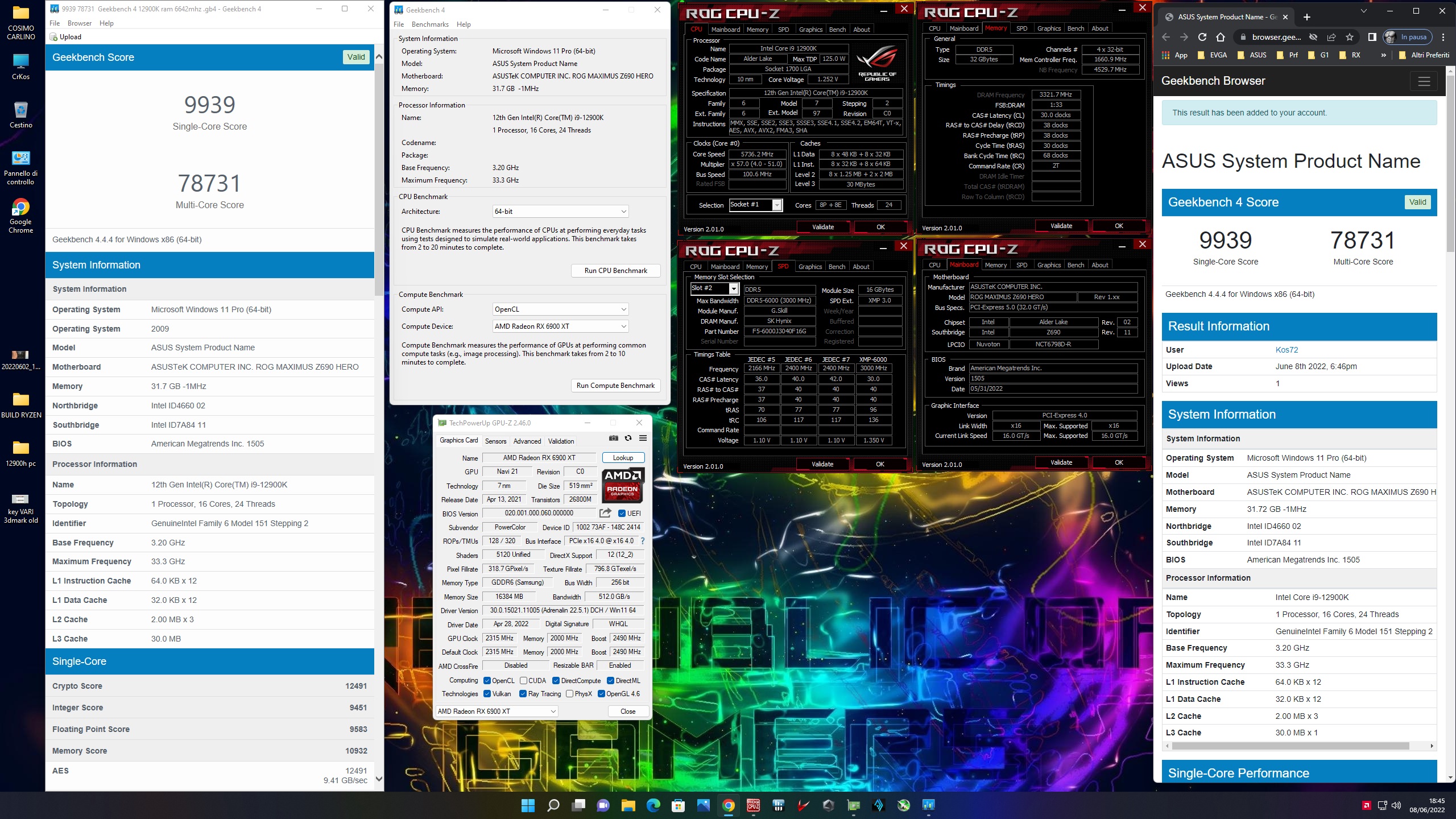Open Compute Device dropdown
Image resolution: width=1456 pixels, height=819 pixels.
click(x=560, y=326)
